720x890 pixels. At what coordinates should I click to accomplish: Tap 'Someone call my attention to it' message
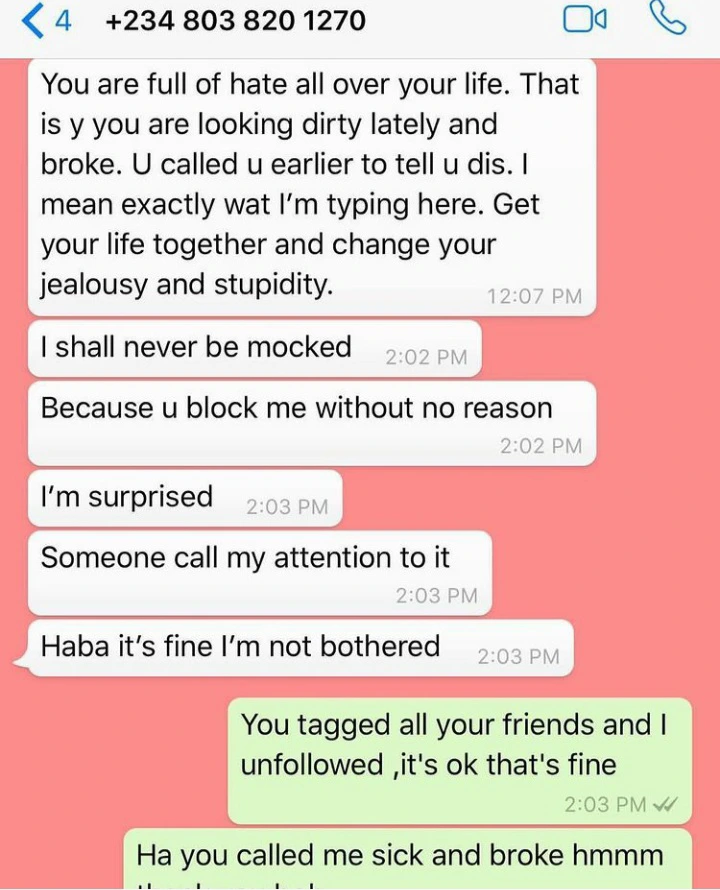tap(259, 573)
